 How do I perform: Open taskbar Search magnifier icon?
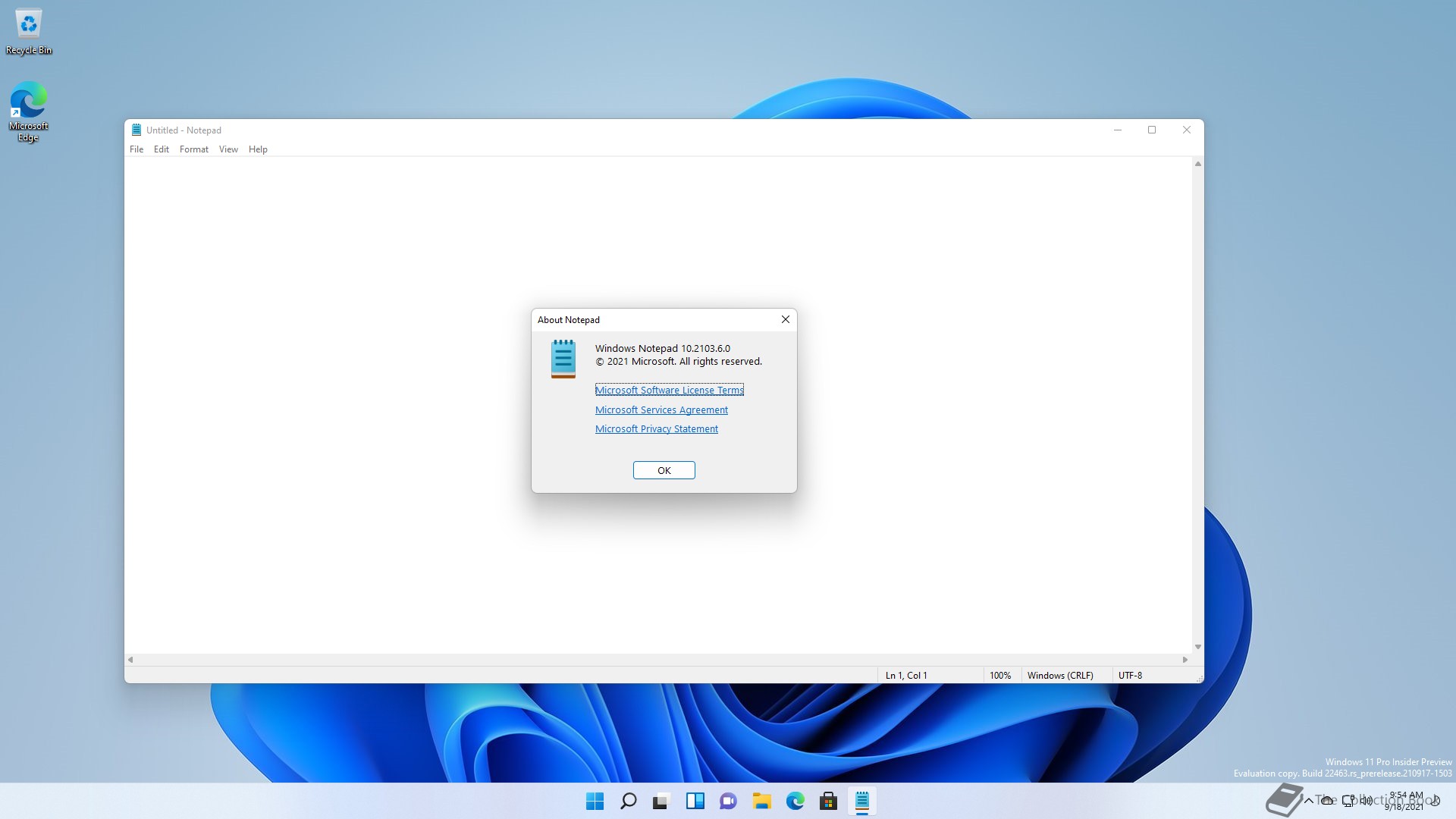coord(628,801)
